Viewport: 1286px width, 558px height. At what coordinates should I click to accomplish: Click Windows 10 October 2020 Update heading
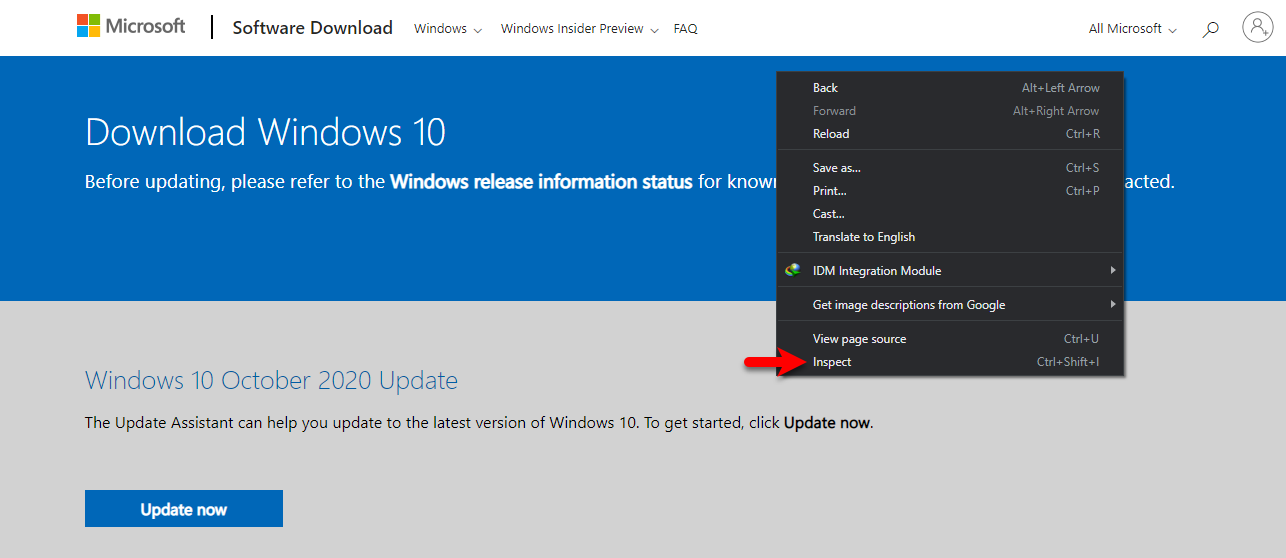[x=271, y=380]
